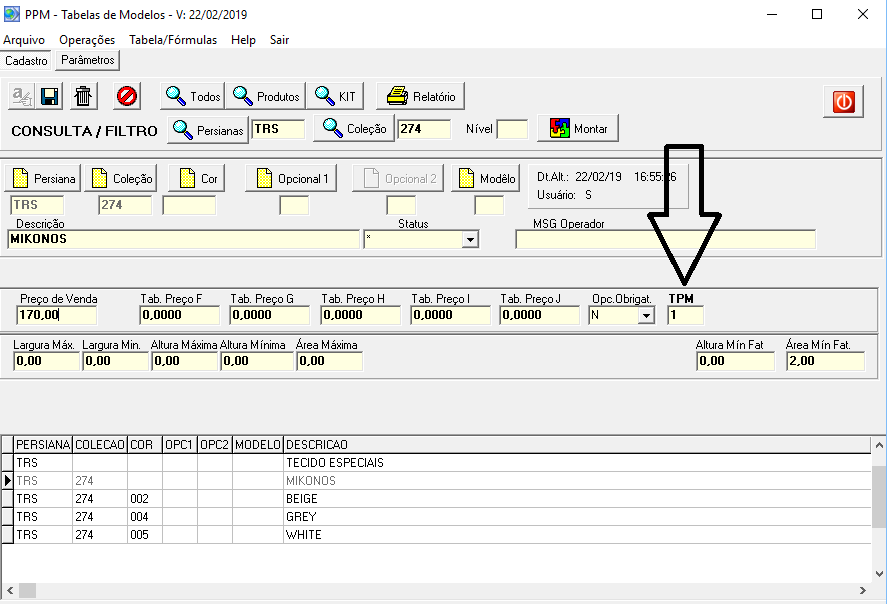887x604 pixels.
Task: Click the rename/edit text icon
Action: tap(21, 96)
